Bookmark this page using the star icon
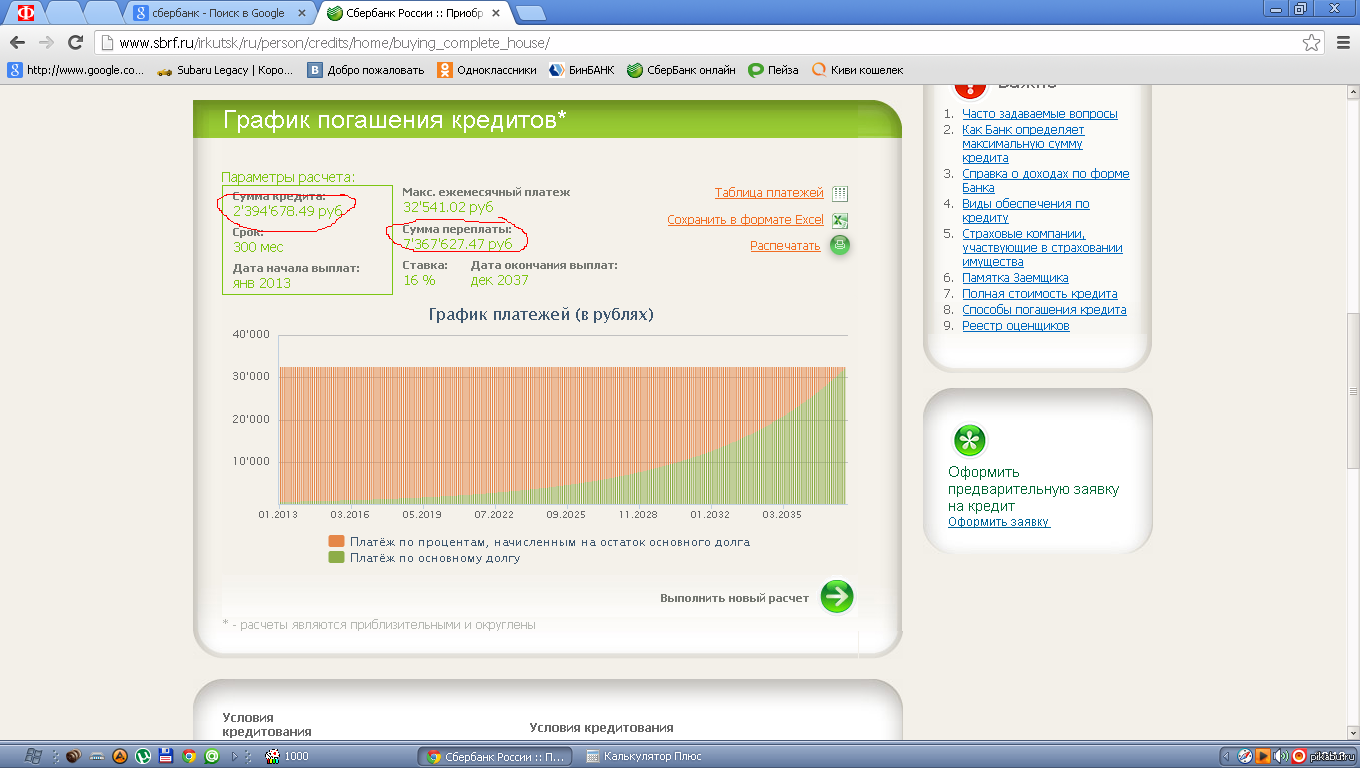1360x768 pixels. point(1311,43)
